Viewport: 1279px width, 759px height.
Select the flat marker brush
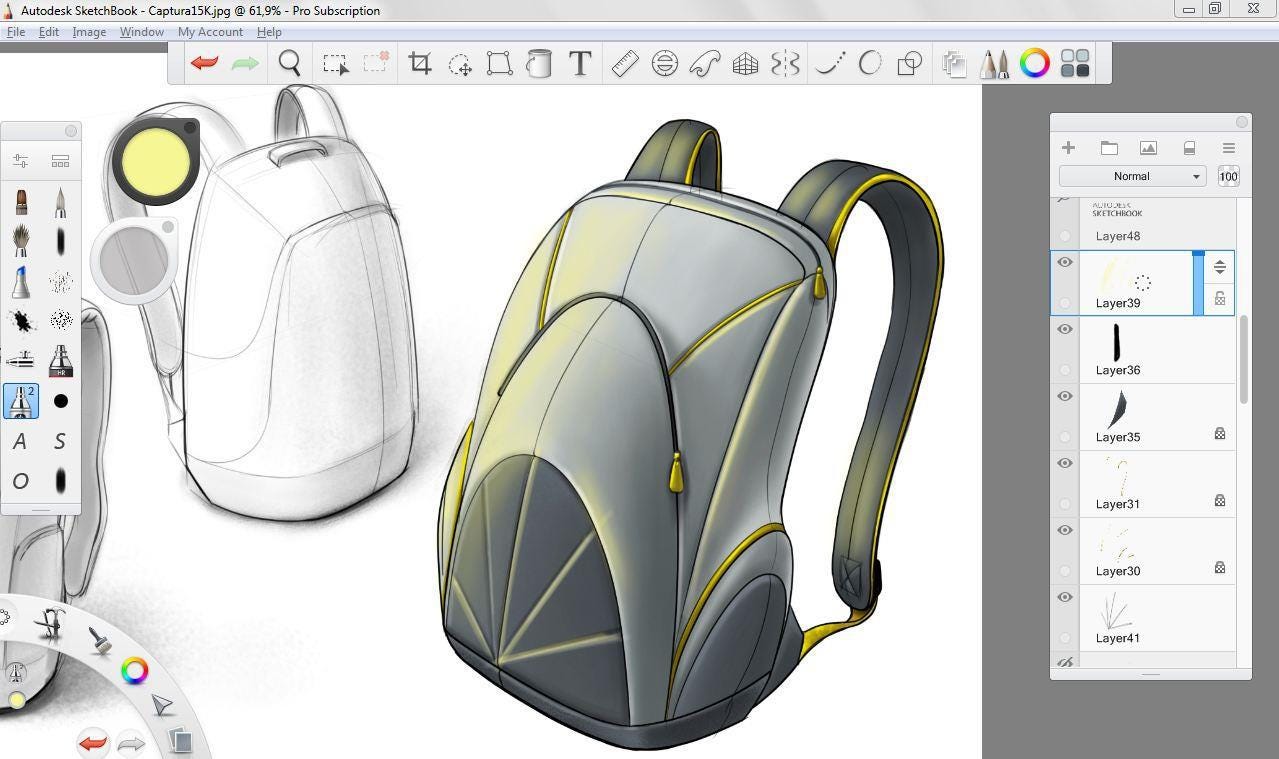pos(21,203)
